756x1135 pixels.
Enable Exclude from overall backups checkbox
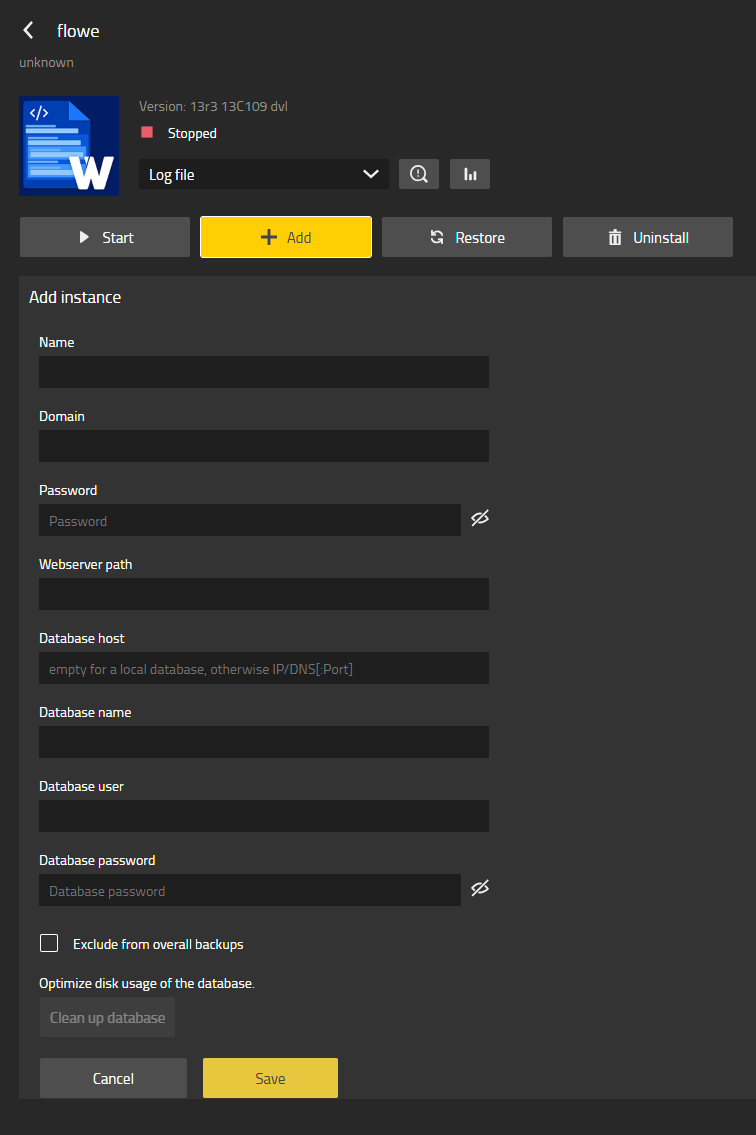(49, 943)
